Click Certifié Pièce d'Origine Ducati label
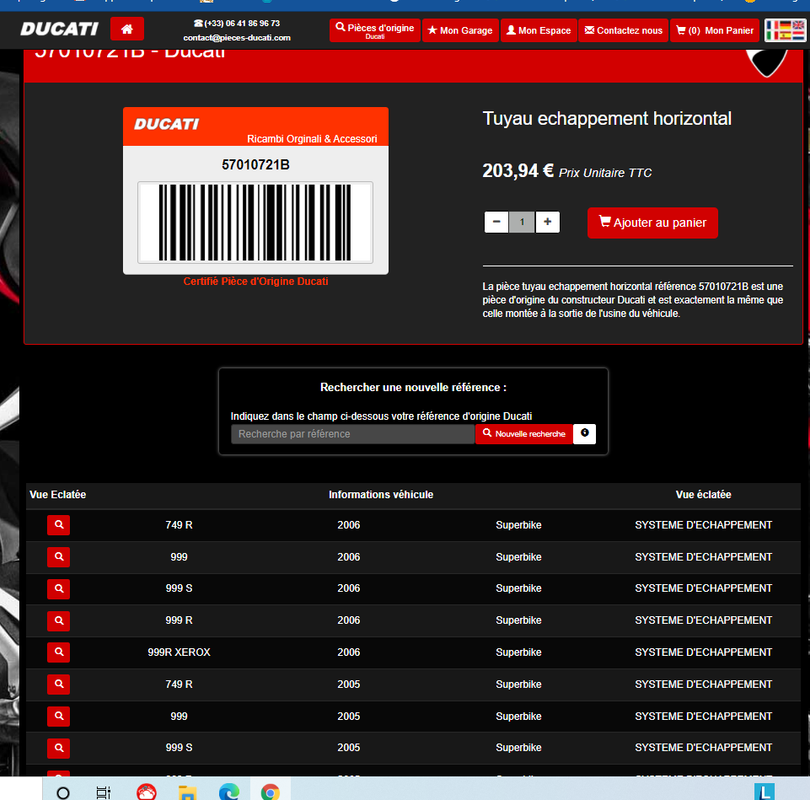The height and width of the screenshot is (800, 810). (256, 281)
